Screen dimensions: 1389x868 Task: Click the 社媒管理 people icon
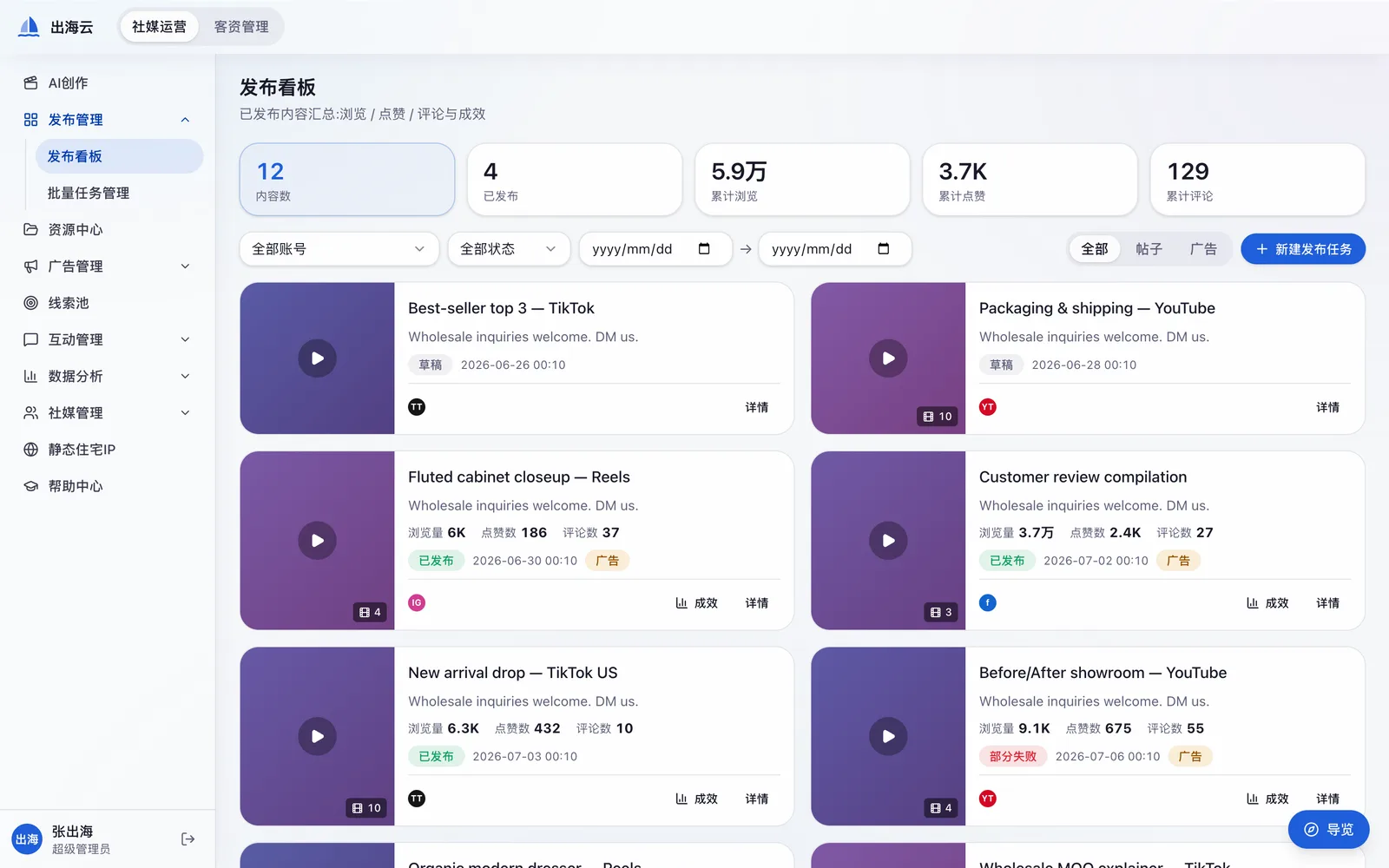click(31, 413)
